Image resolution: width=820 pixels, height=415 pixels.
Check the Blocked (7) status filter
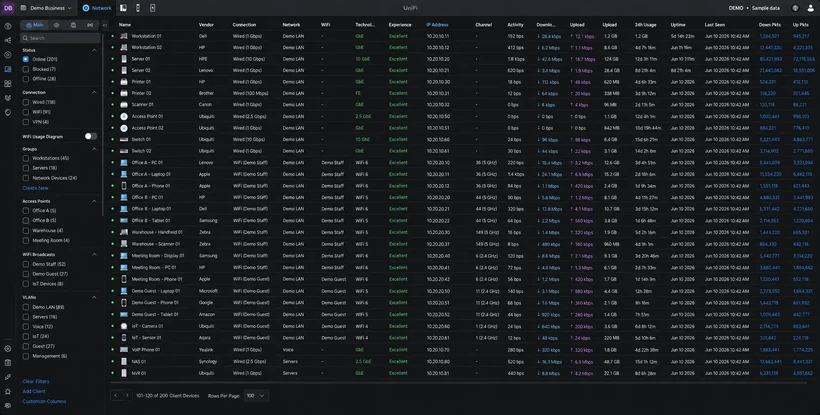pyautogui.click(x=26, y=69)
